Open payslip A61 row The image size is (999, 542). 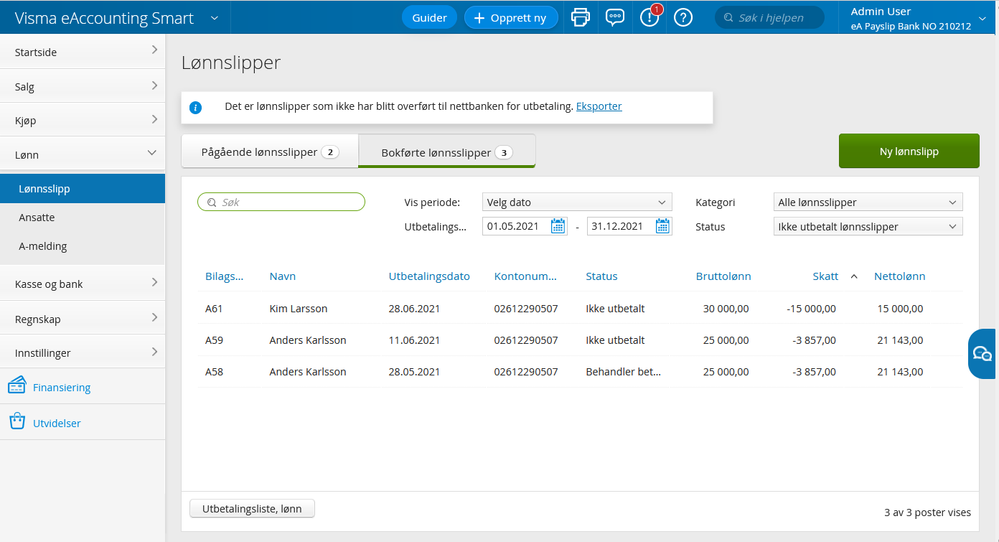580,308
